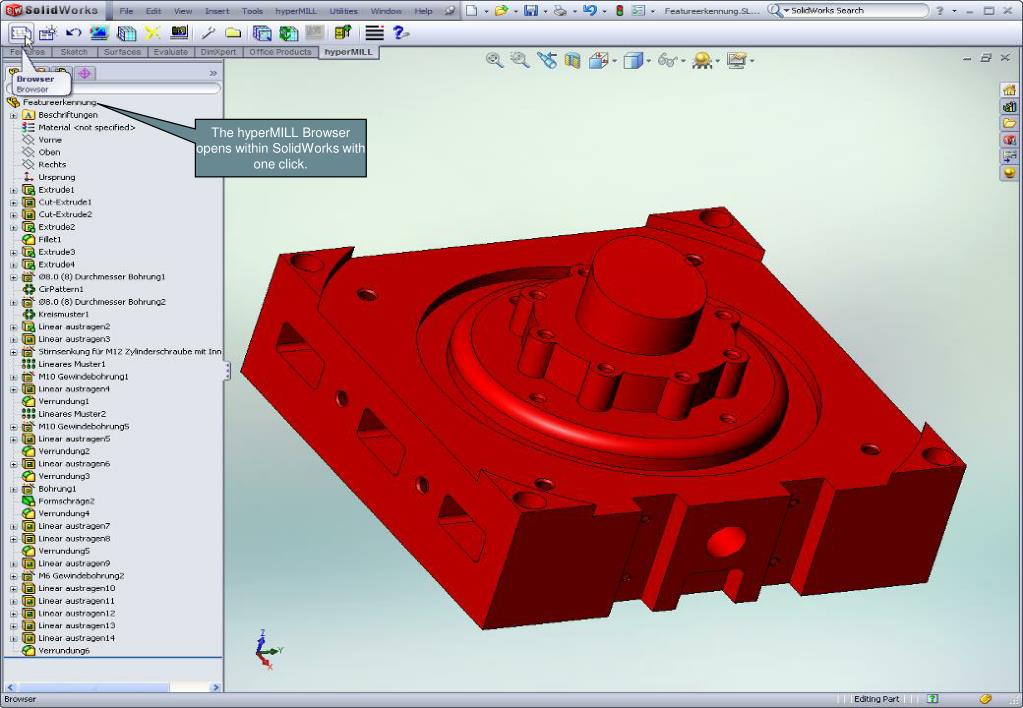
Task: Click the New document icon
Action: (471, 10)
